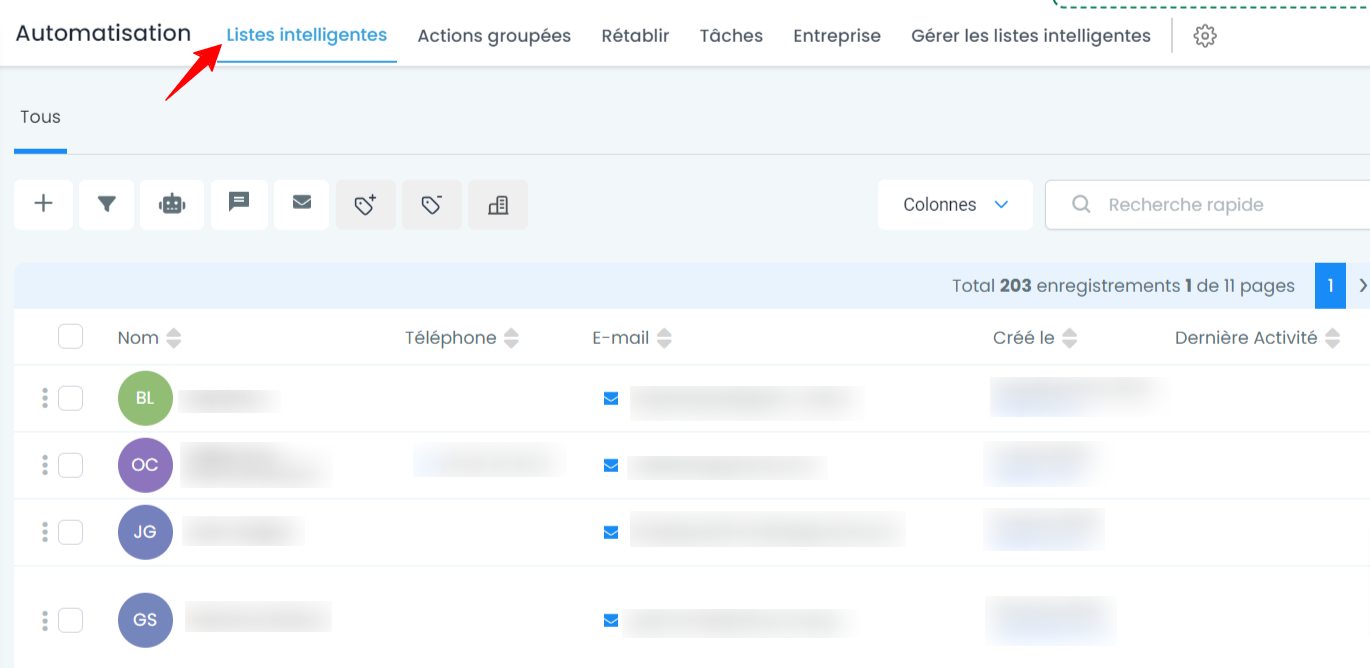The image size is (1370, 668).
Task: Open the Actions groupées tab
Action: pyautogui.click(x=494, y=36)
